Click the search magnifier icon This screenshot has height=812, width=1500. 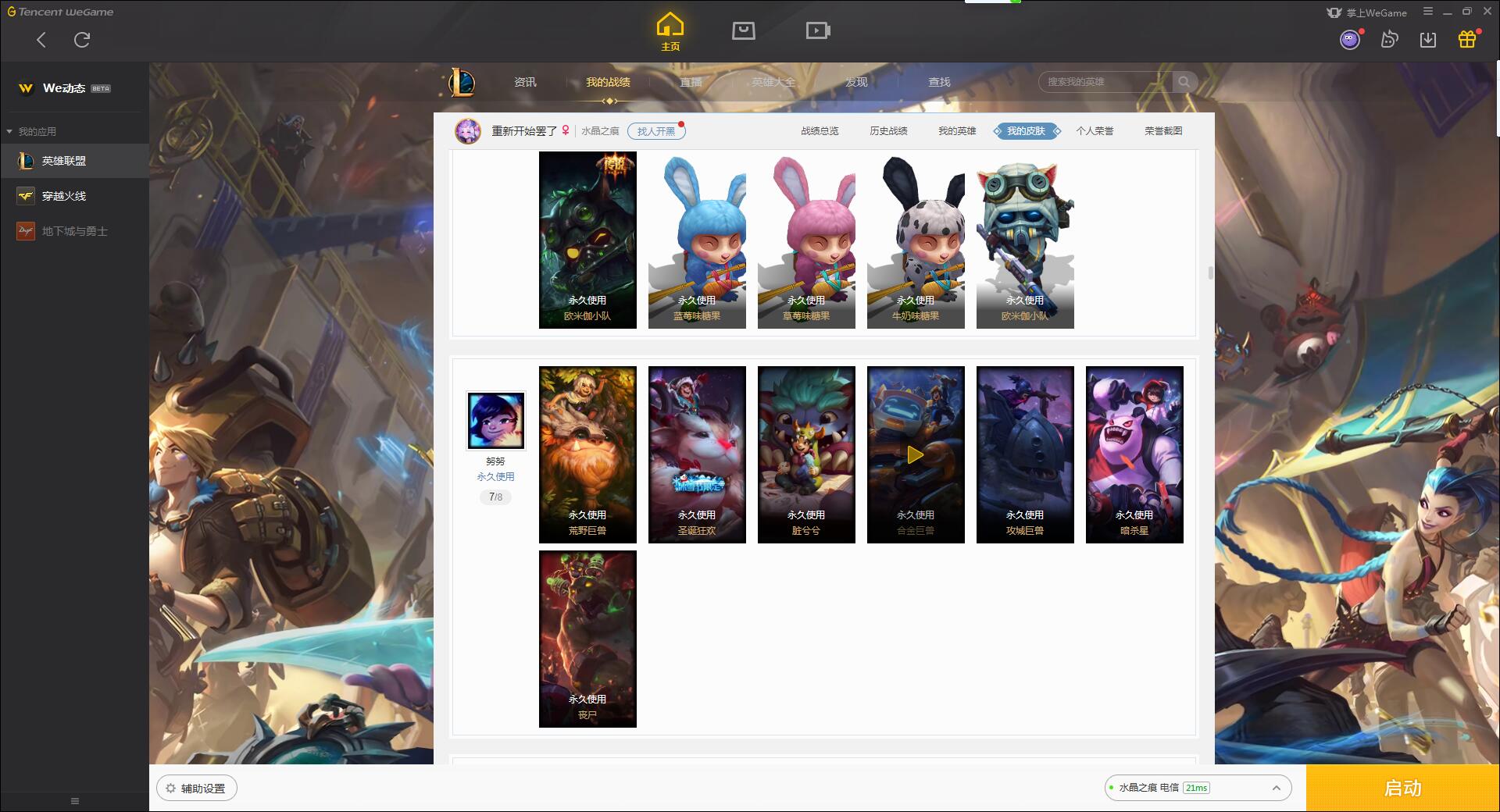click(x=1184, y=82)
